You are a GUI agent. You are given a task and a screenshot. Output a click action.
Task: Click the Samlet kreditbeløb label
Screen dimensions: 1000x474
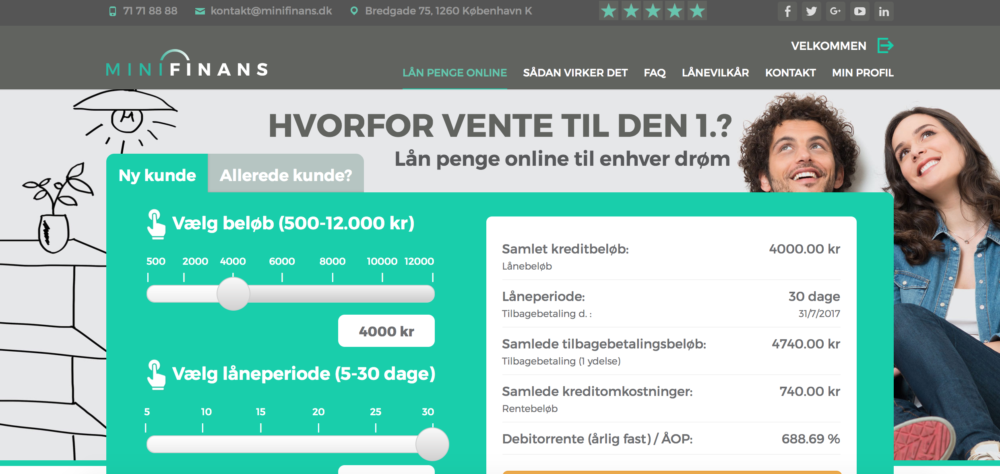565,249
